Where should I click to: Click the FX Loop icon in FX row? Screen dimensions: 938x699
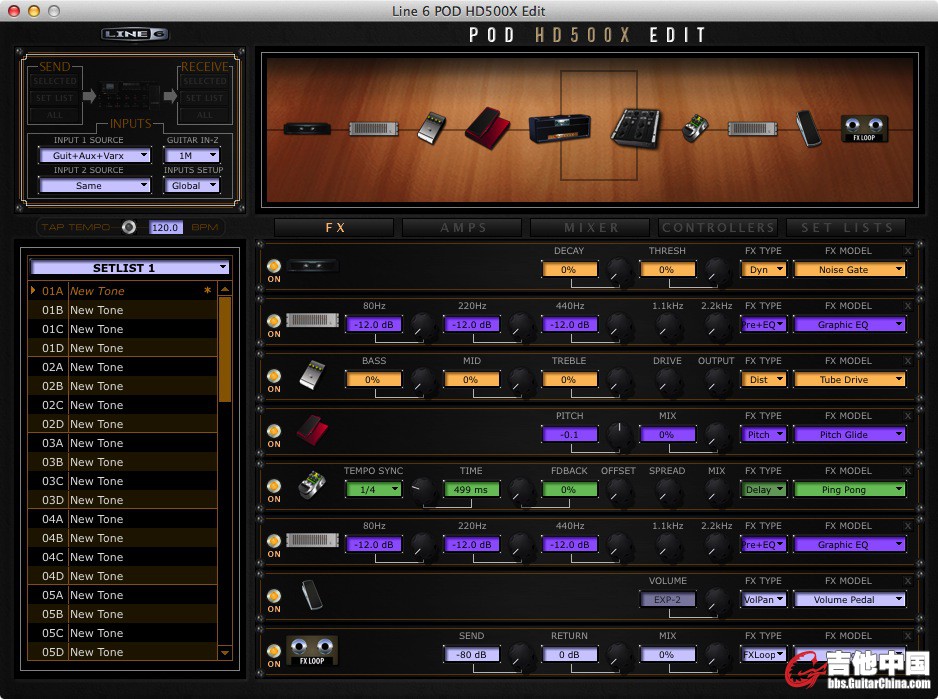[x=312, y=650]
